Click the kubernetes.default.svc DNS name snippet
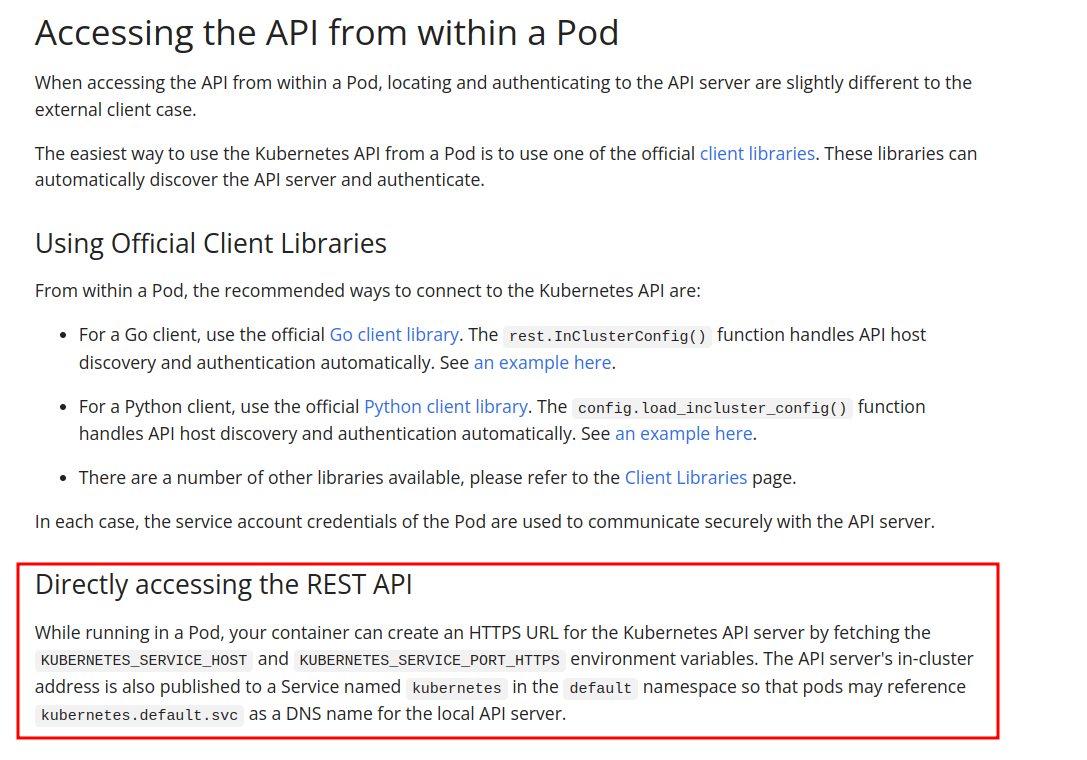1087x760 pixels. pos(139,715)
